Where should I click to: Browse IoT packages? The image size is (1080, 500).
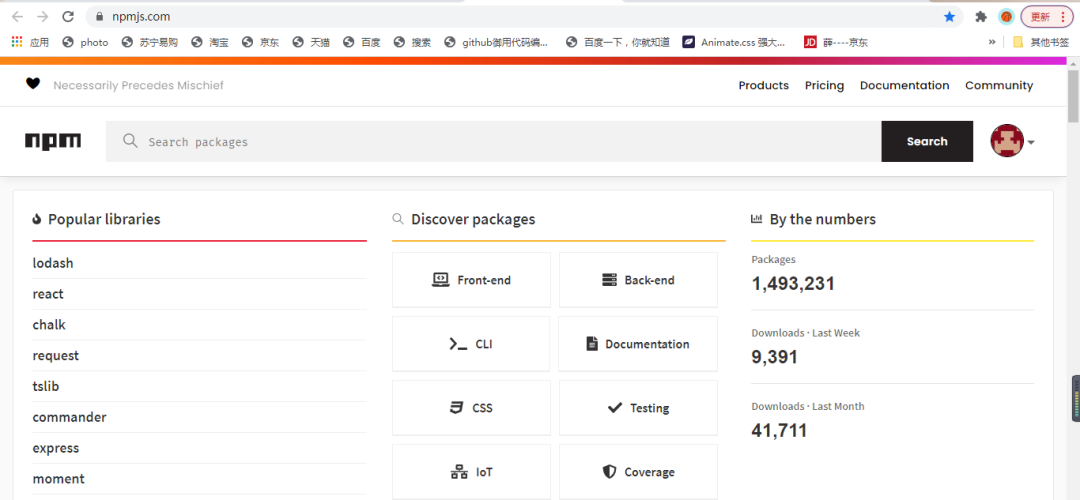[x=471, y=472]
